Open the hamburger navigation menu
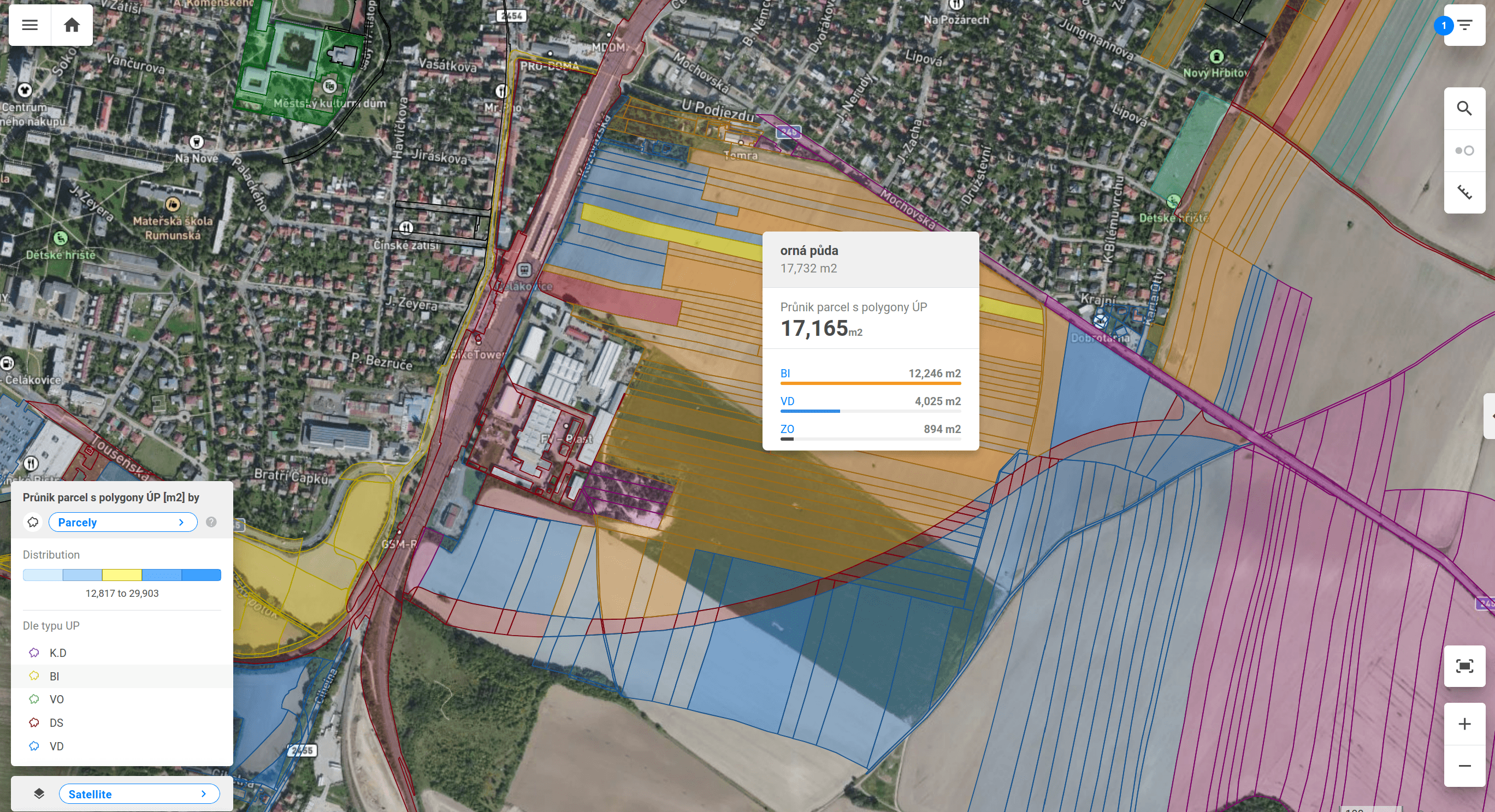The image size is (1495, 812). tap(29, 25)
